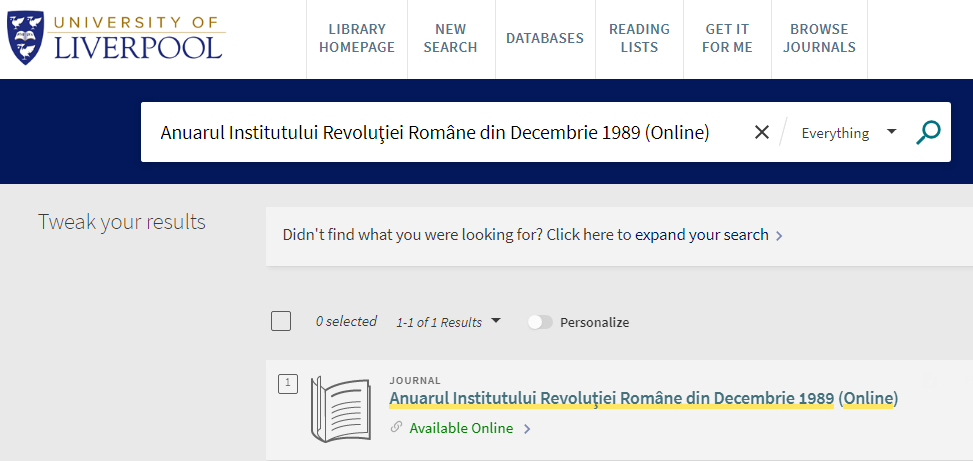Open Library Homepage menu item

(357, 38)
